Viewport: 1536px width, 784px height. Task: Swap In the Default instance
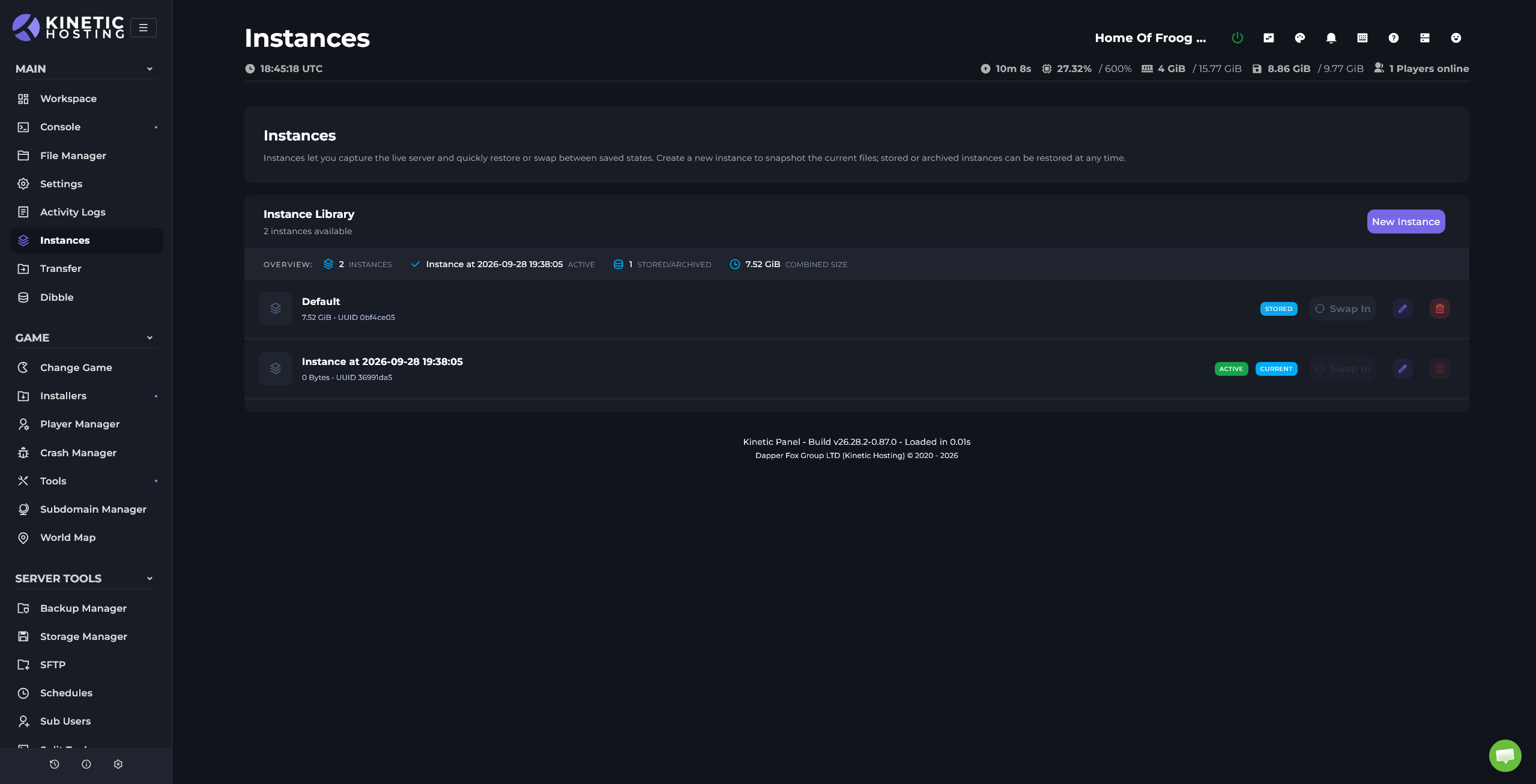coord(1343,309)
